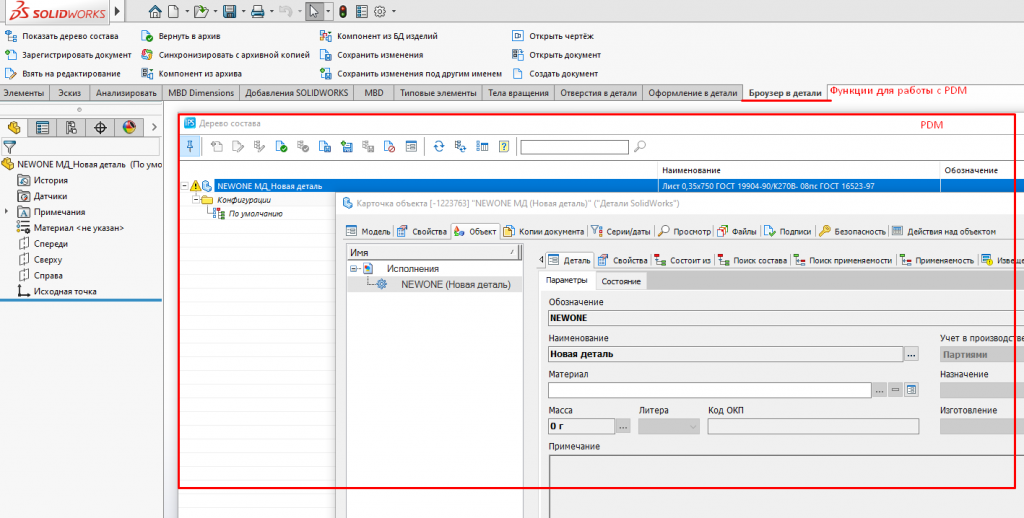Switch to Типовые элементы tab
The width and height of the screenshot is (1024, 518).
point(438,93)
